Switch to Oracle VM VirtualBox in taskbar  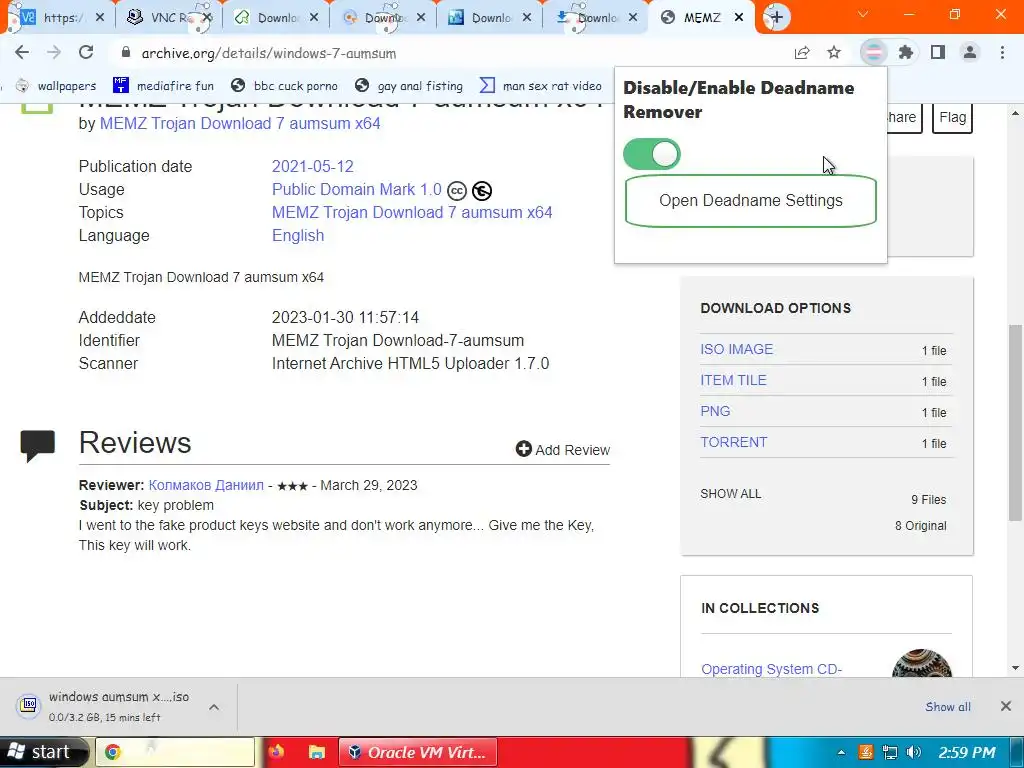click(418, 752)
